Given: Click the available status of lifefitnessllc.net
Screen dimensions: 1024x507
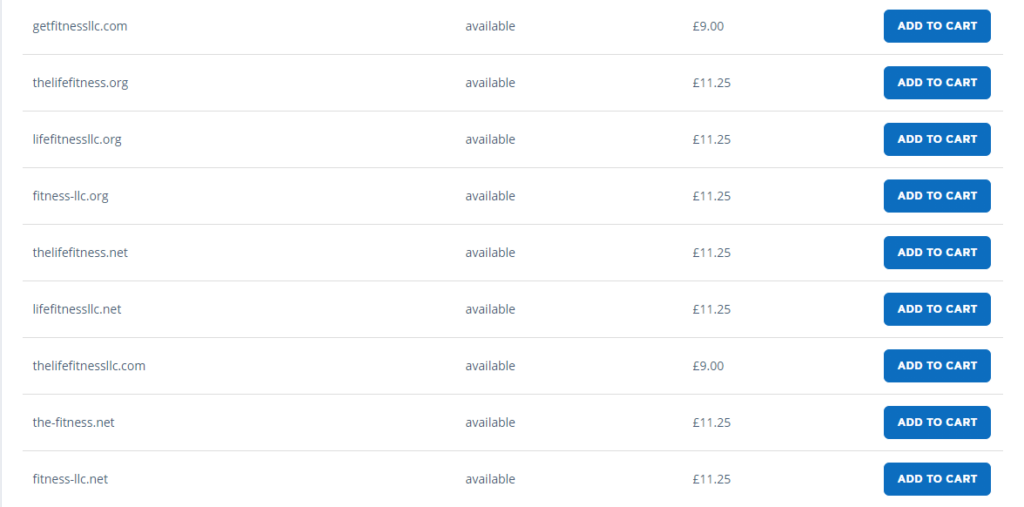Looking at the screenshot, I should point(490,309).
